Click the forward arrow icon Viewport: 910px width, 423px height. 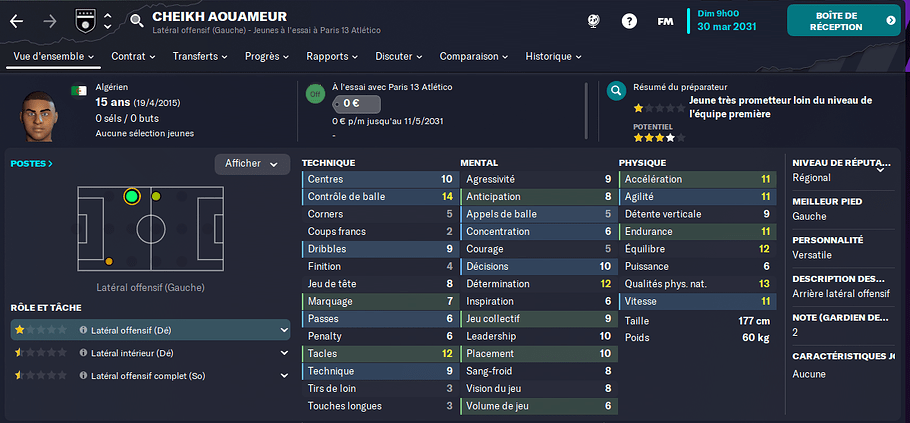(50, 21)
